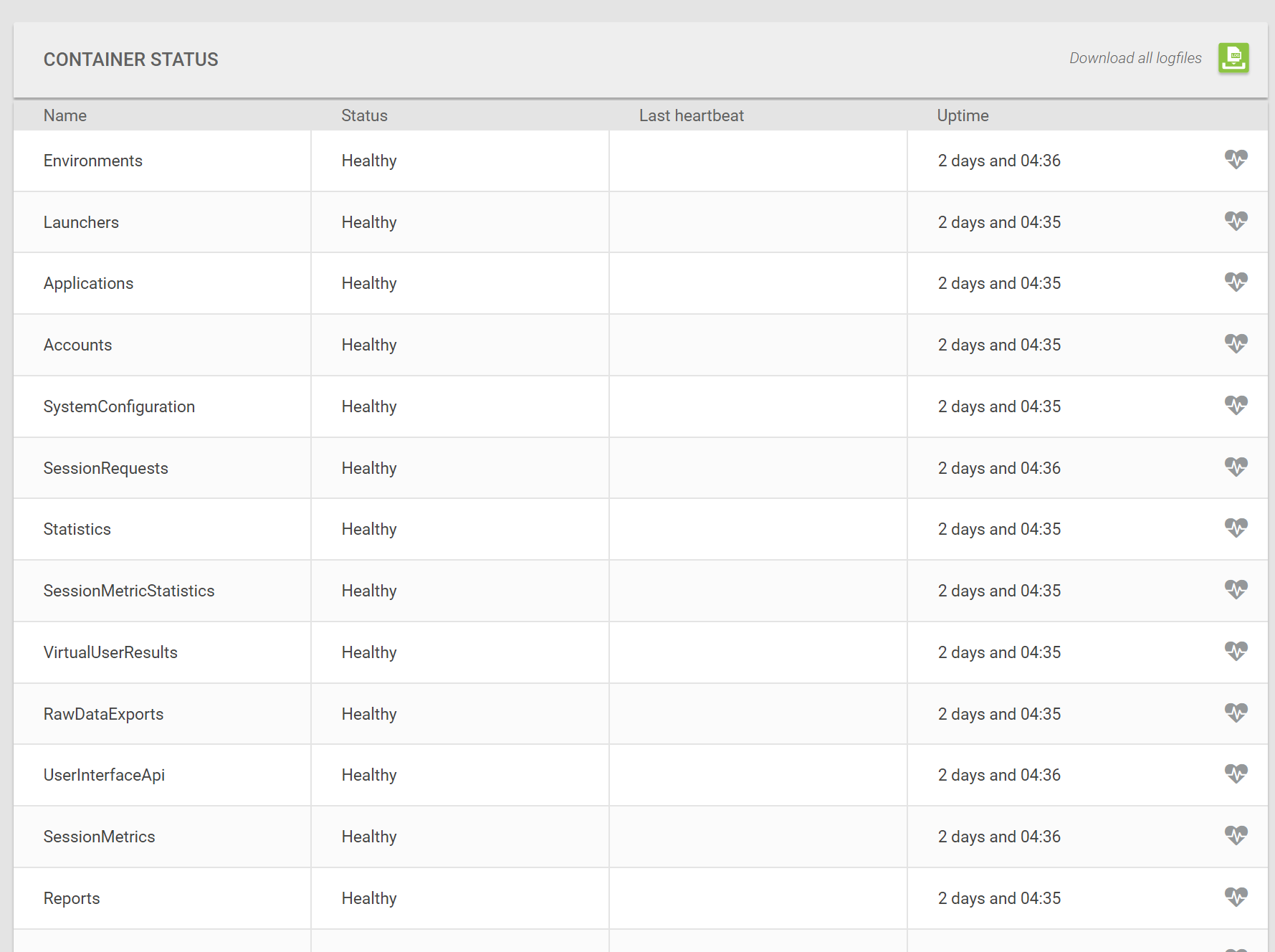Image resolution: width=1275 pixels, height=952 pixels.
Task: Click the Name column header
Action: pos(65,115)
